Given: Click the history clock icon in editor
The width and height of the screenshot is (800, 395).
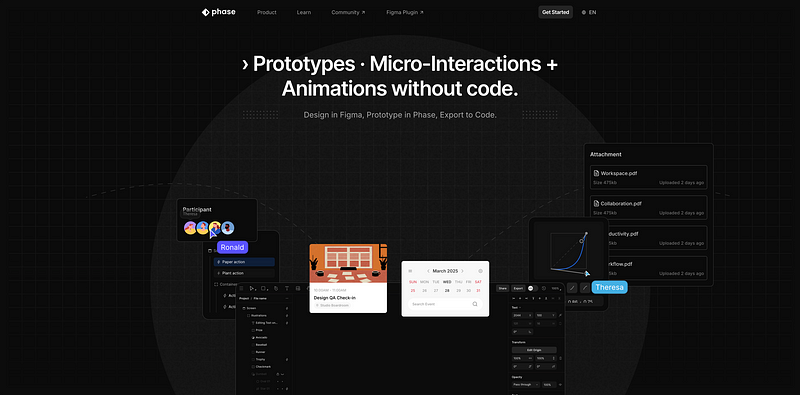Looking at the screenshot, I should 544,288.
